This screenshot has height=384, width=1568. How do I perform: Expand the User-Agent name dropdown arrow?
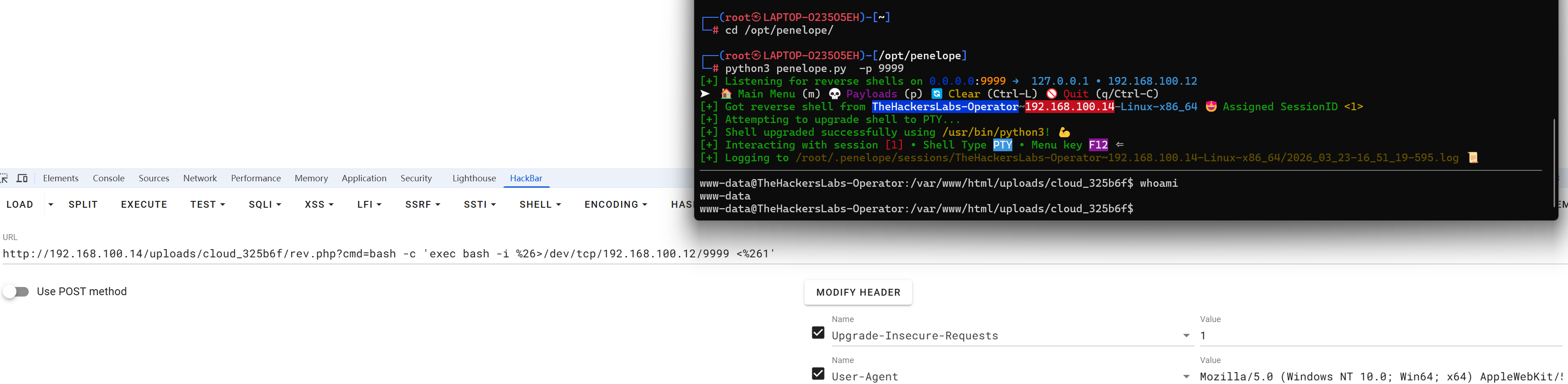(1186, 377)
